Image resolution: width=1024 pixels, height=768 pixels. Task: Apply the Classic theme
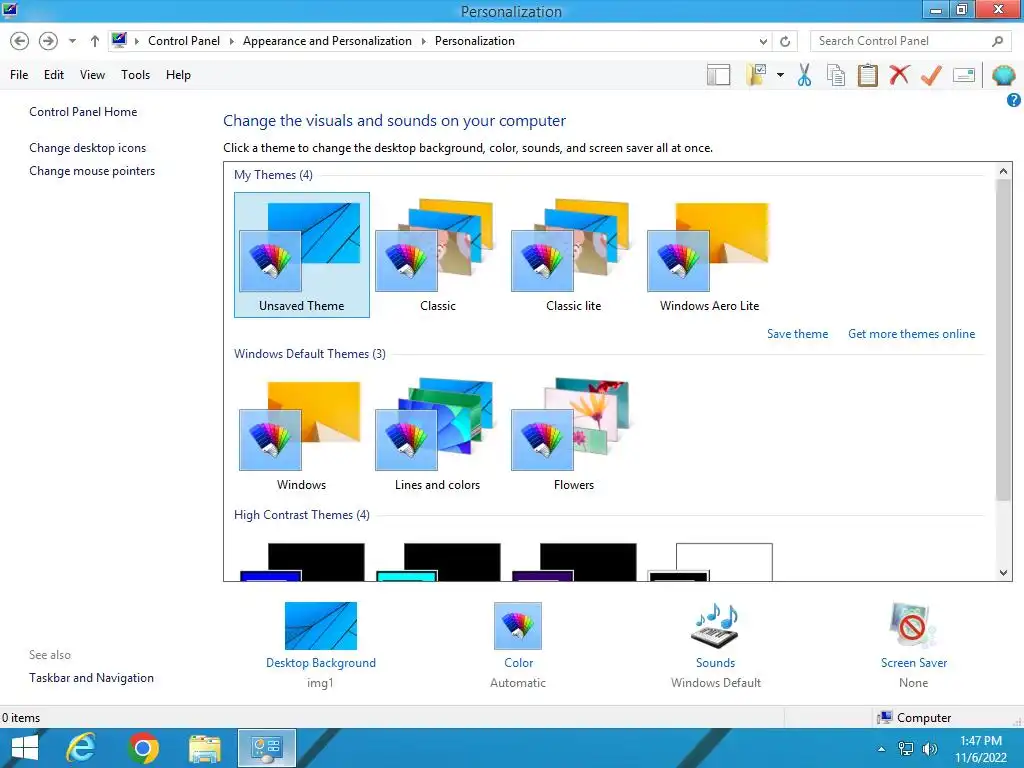tap(438, 255)
